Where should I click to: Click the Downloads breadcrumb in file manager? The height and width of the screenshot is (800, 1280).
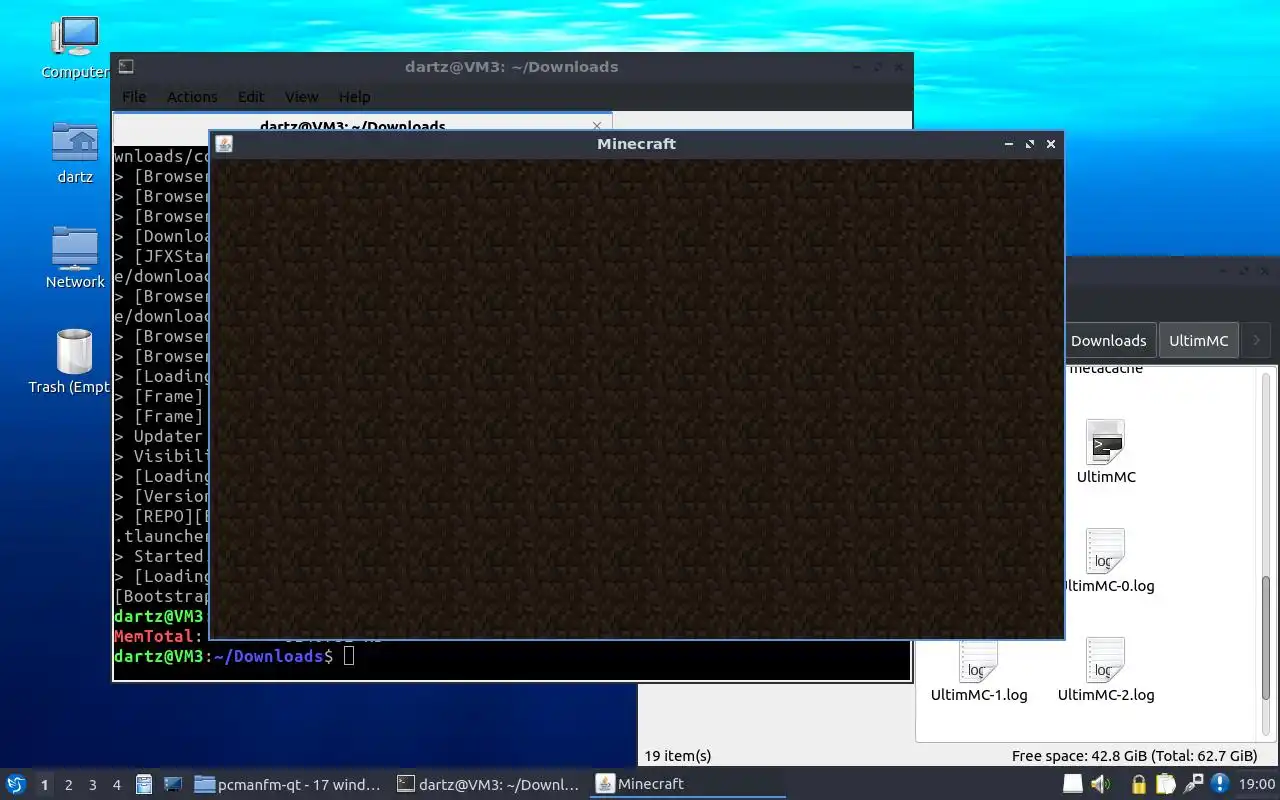[x=1110, y=340]
